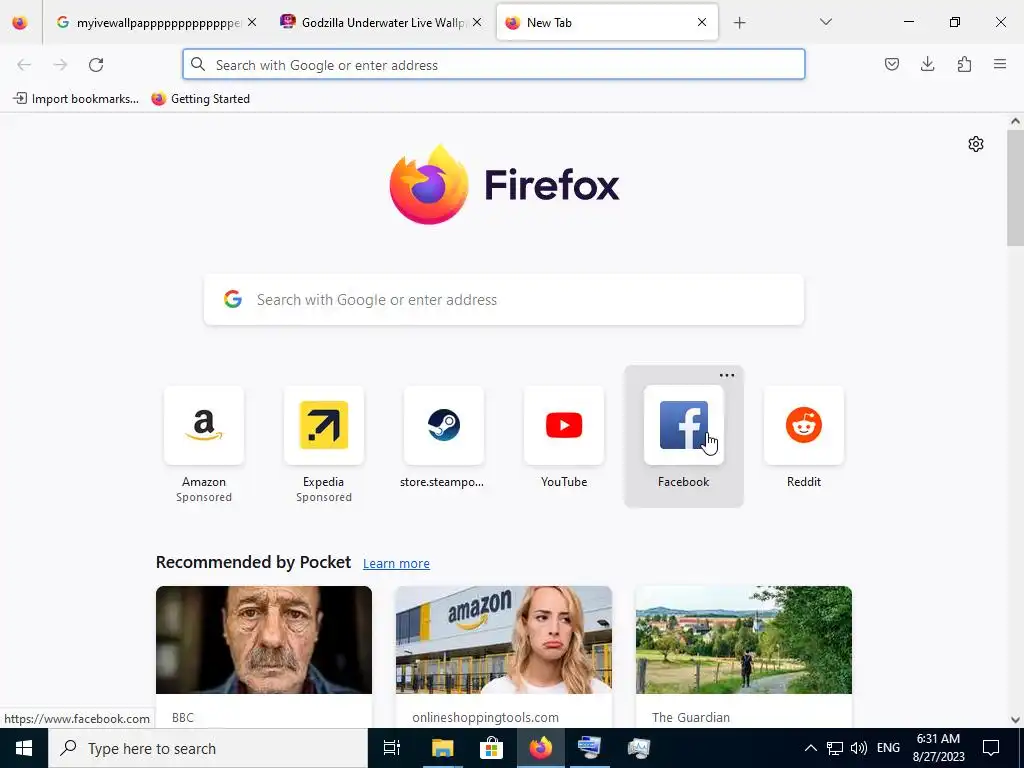Open the Downloads panel icon
The image size is (1024, 768).
tap(927, 64)
